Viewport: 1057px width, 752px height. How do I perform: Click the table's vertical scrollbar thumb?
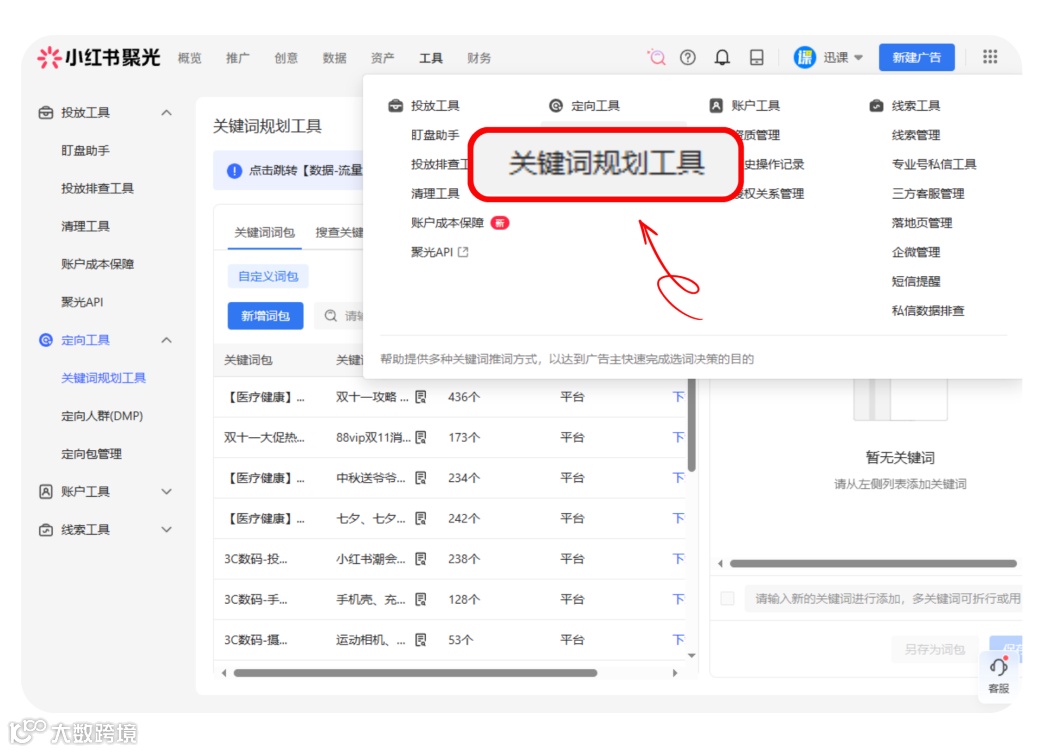coord(691,425)
